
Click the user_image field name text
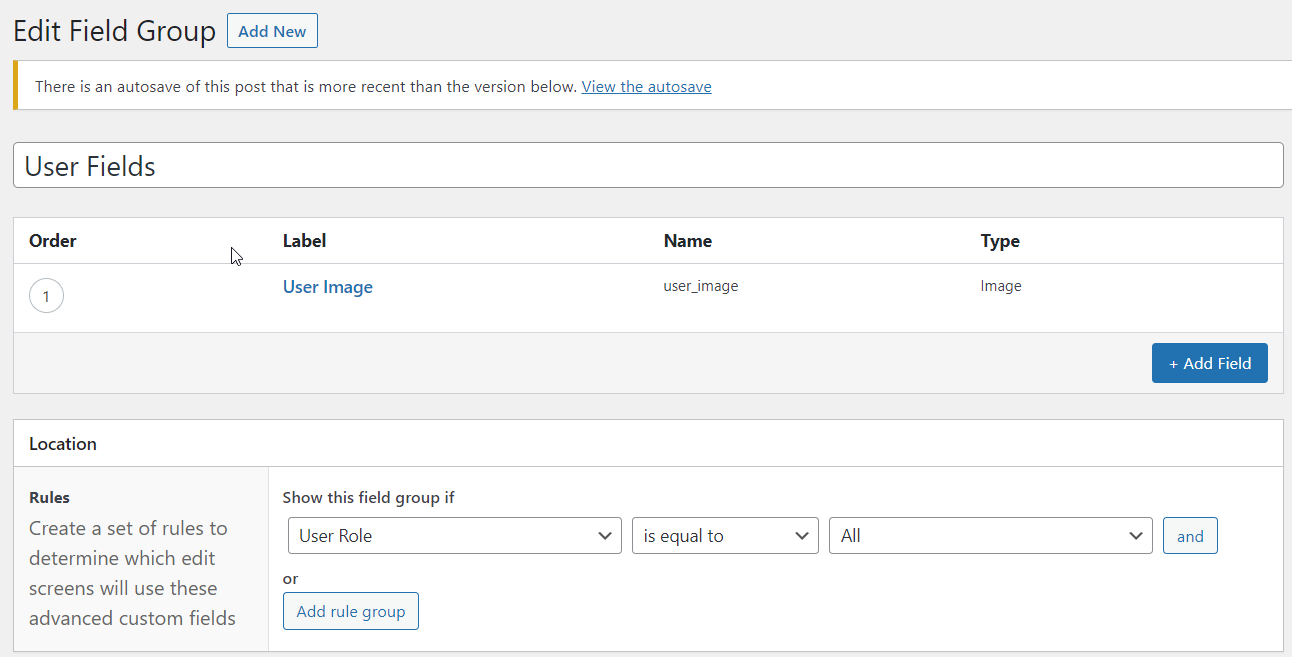[700, 286]
